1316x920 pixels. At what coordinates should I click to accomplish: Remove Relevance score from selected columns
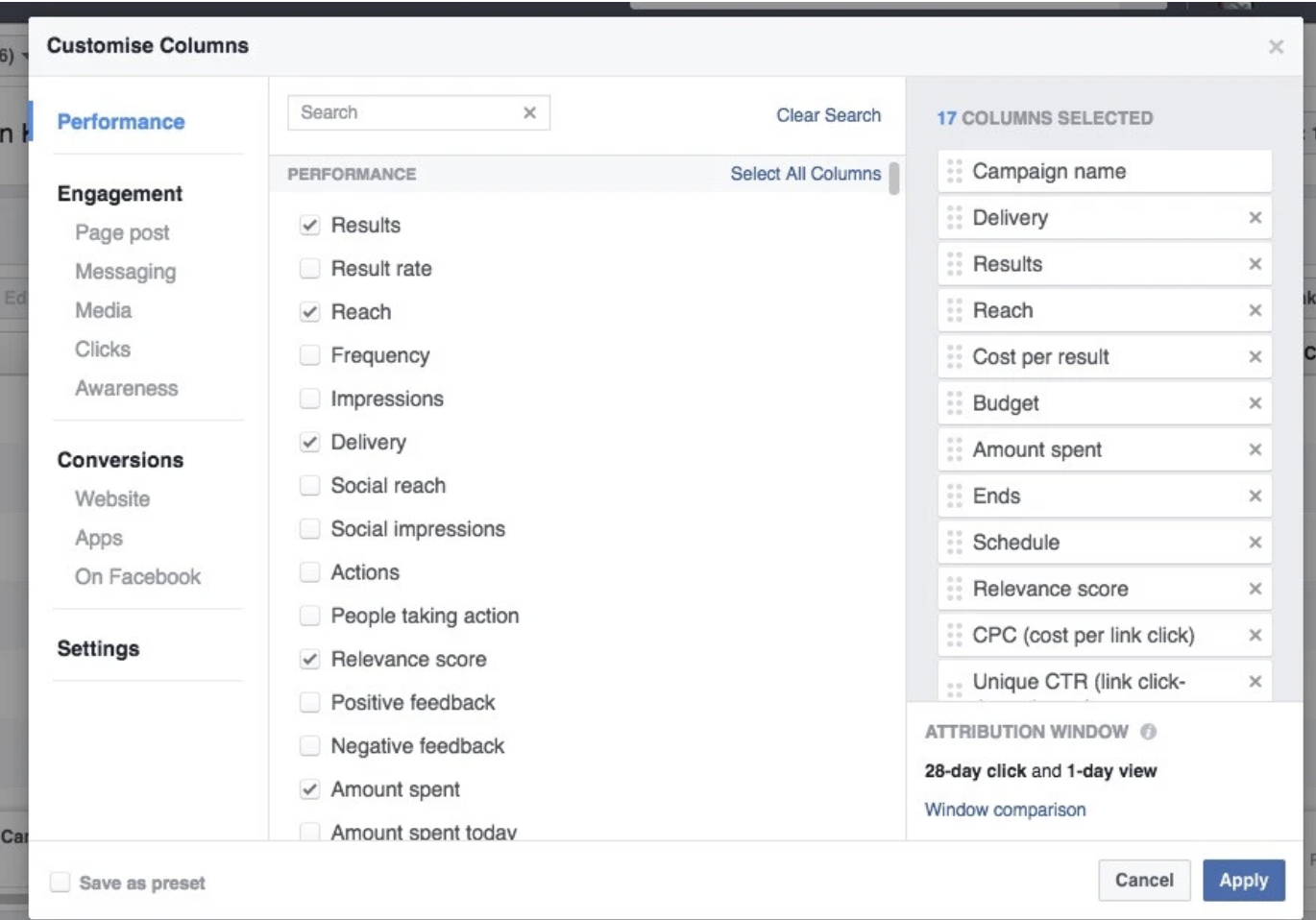(1255, 589)
